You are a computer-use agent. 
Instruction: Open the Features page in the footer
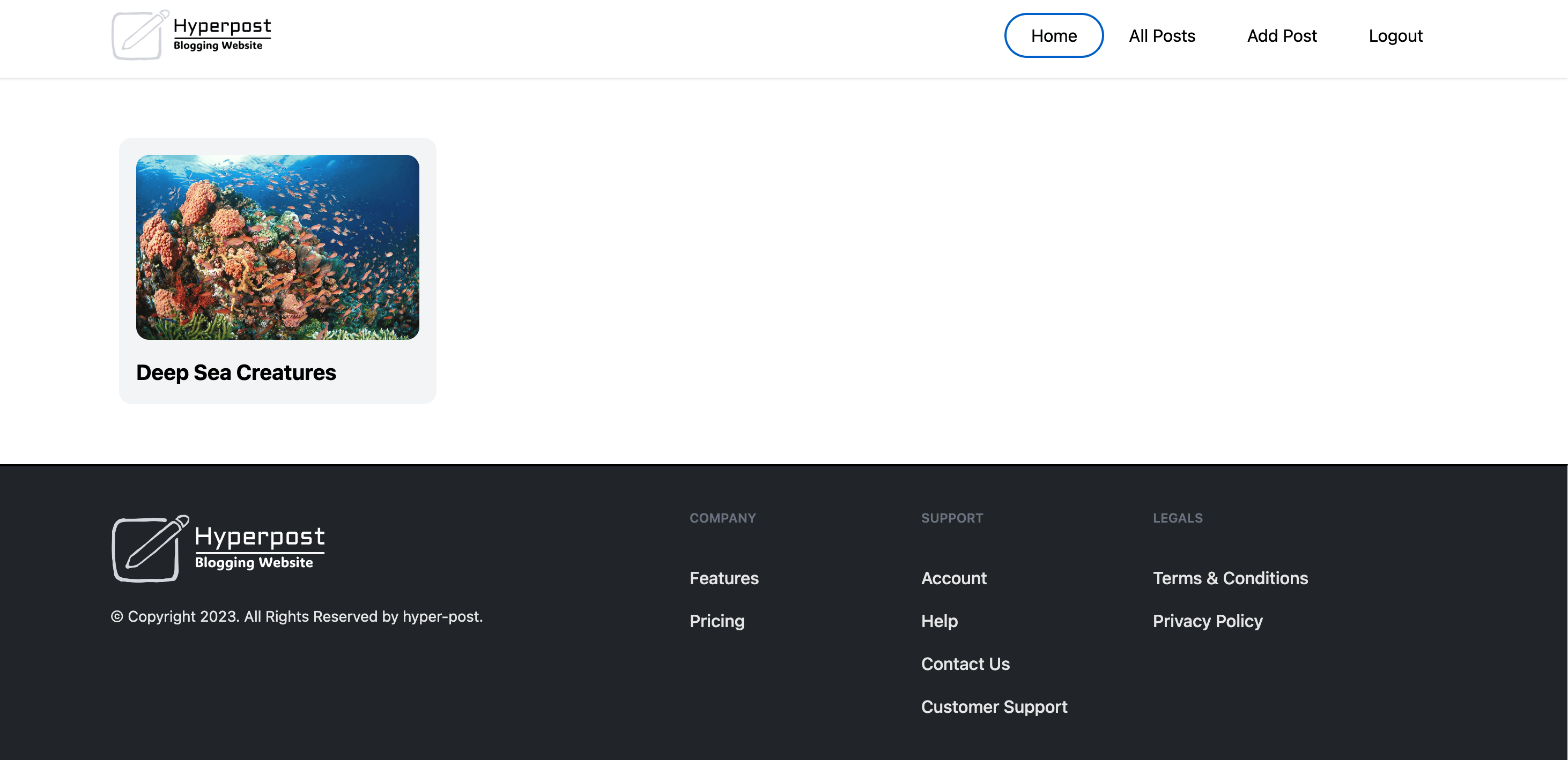click(724, 578)
